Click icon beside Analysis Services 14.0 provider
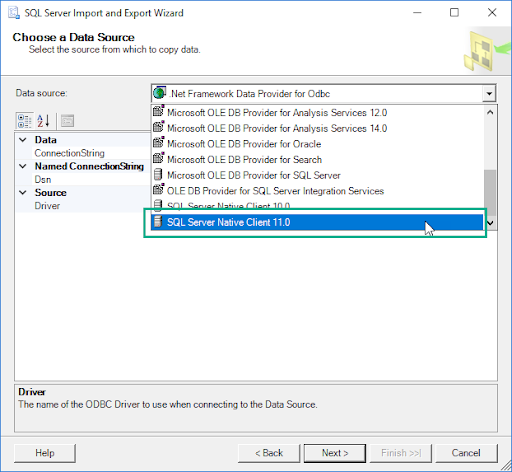The width and height of the screenshot is (512, 472). (x=159, y=126)
